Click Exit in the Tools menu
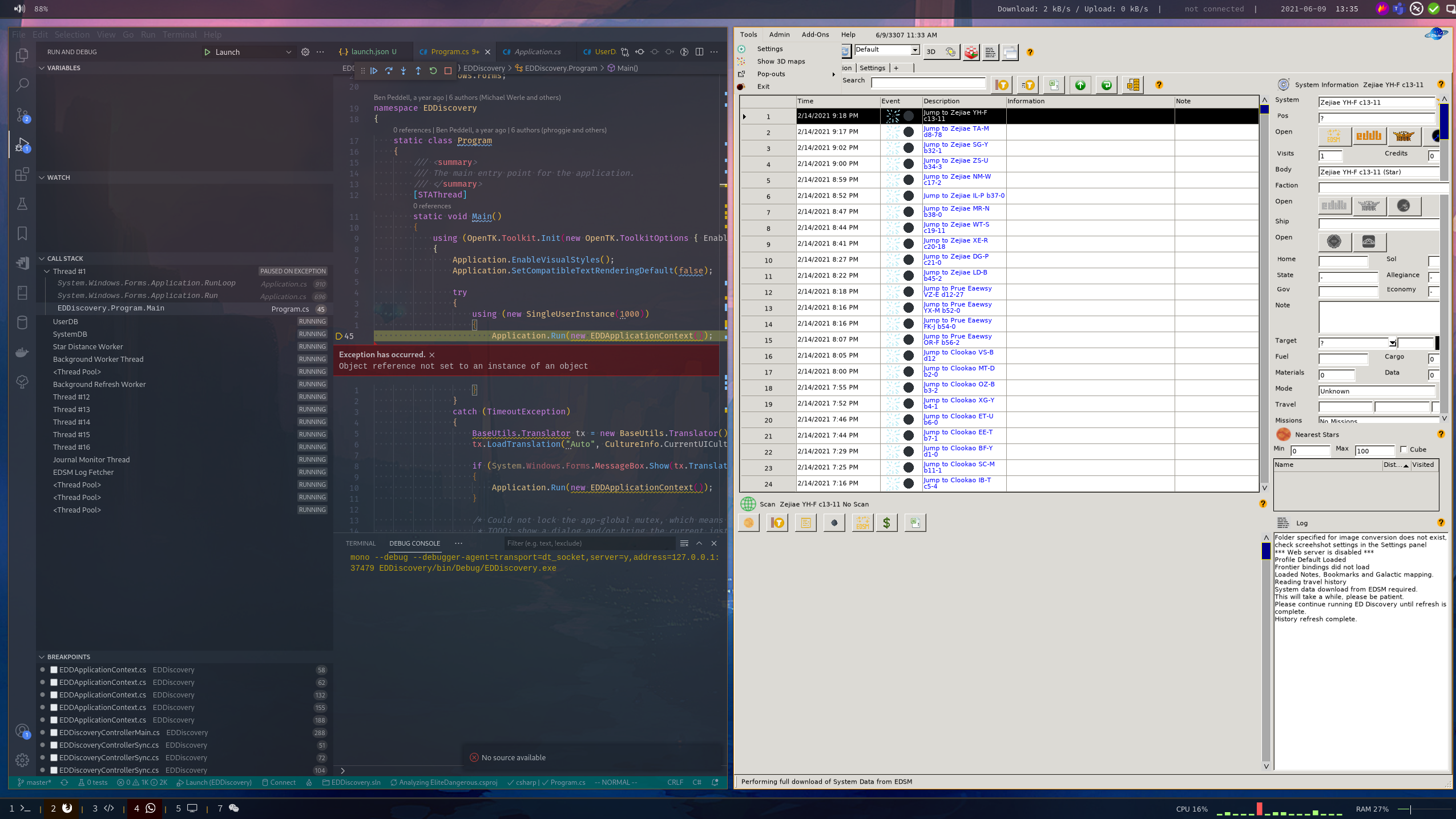 pos(763,86)
